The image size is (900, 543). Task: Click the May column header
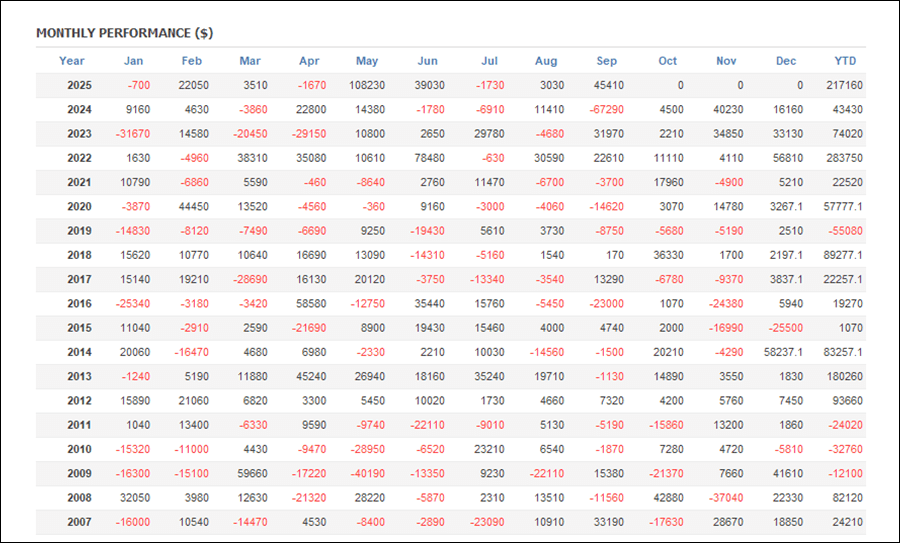(x=367, y=61)
